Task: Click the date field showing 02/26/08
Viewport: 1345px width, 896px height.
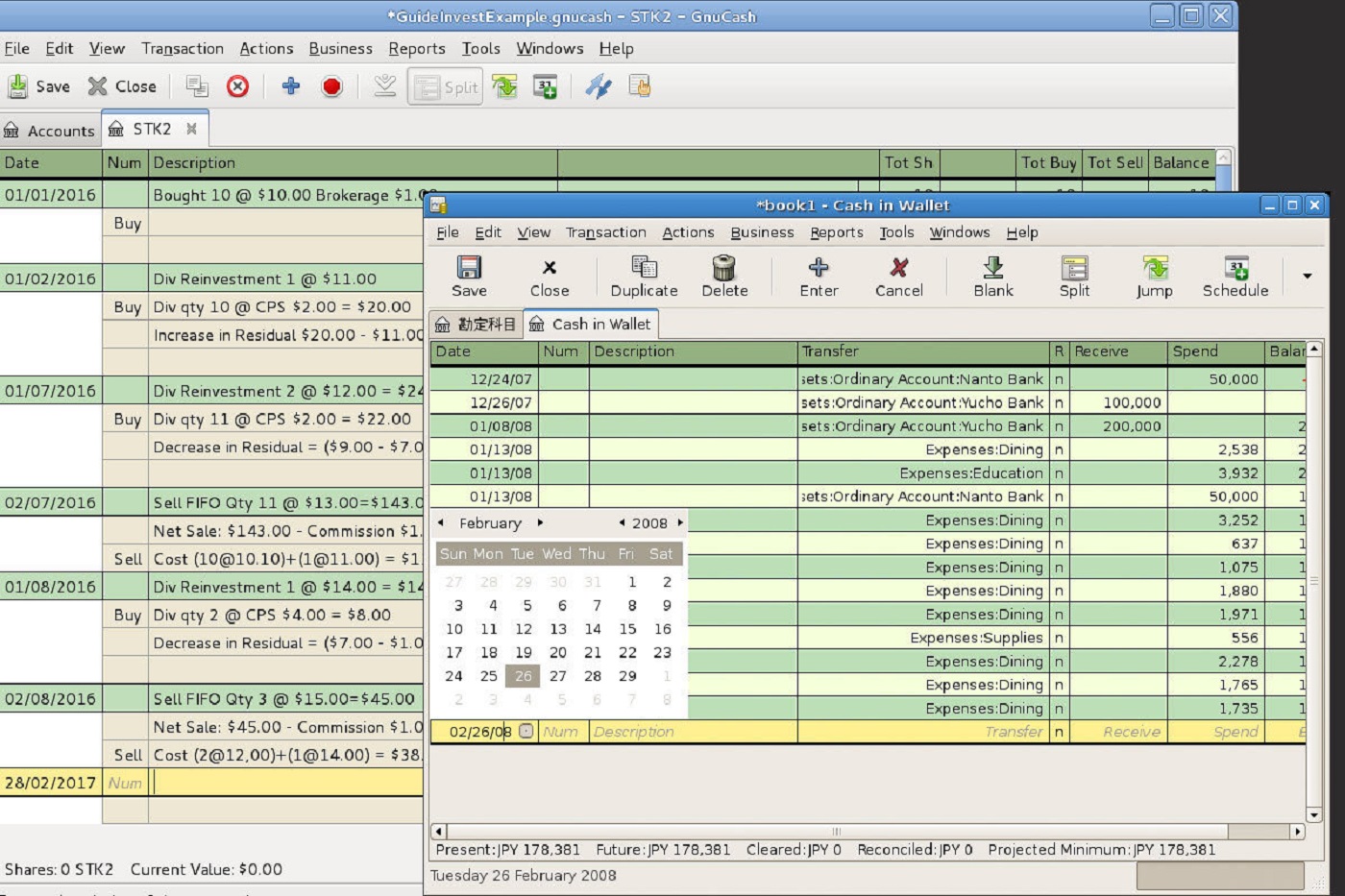Action: tap(480, 732)
